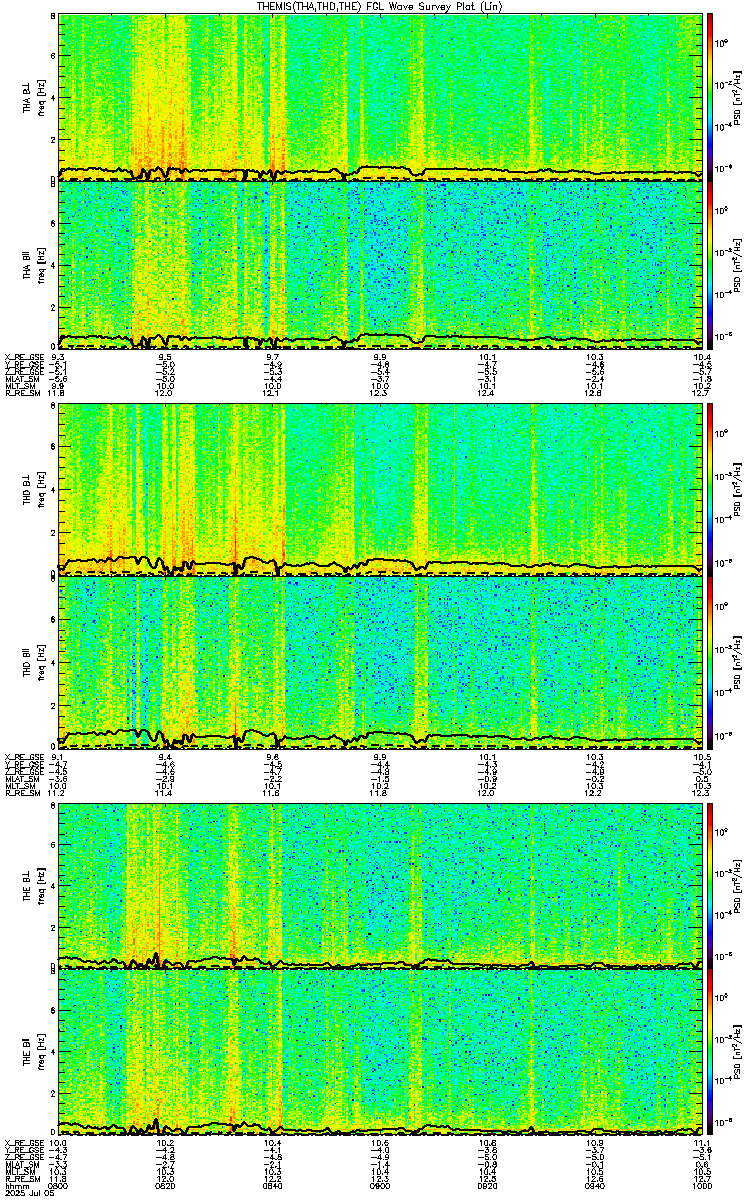
Task: Click the THE perpendicular B freq [Hz] axis label
Action: pyautogui.click(x=41, y=886)
